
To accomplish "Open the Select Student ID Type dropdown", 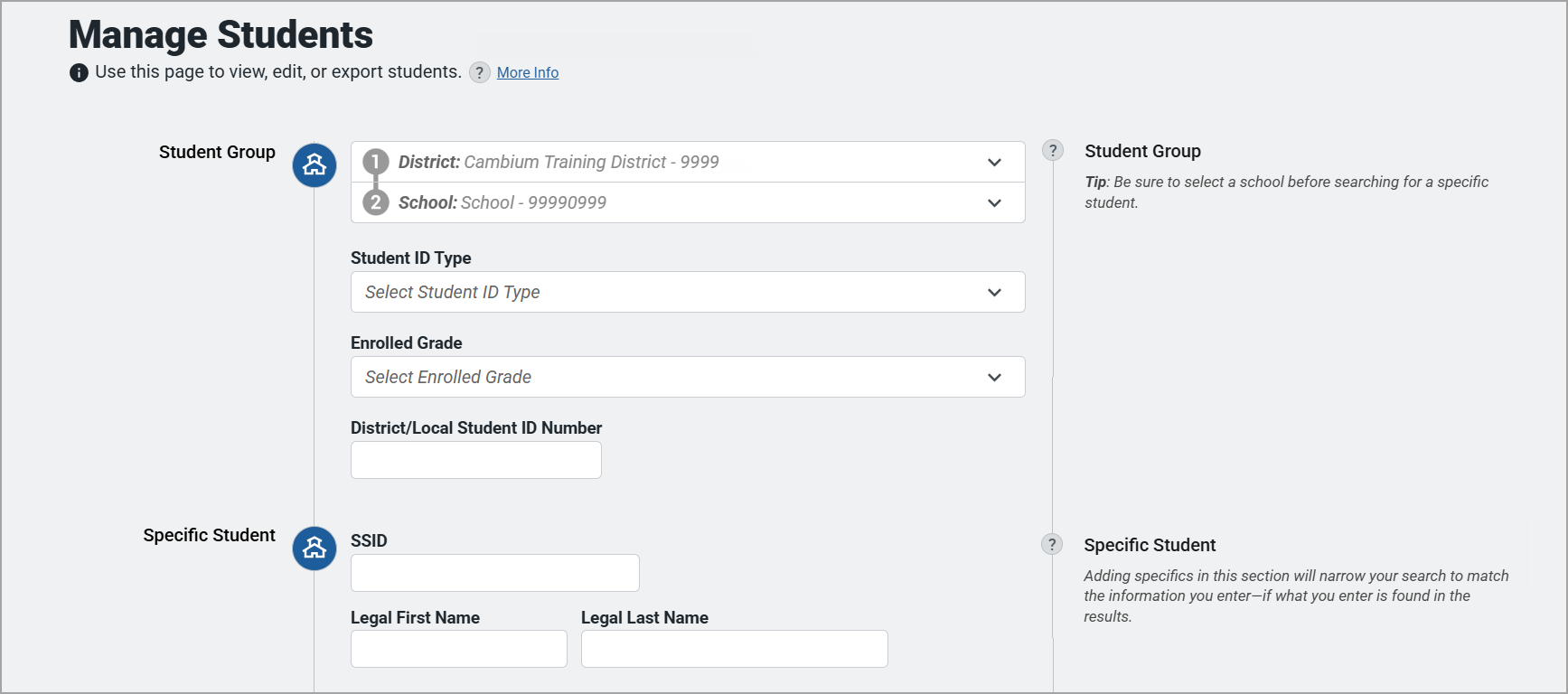I will click(x=687, y=292).
